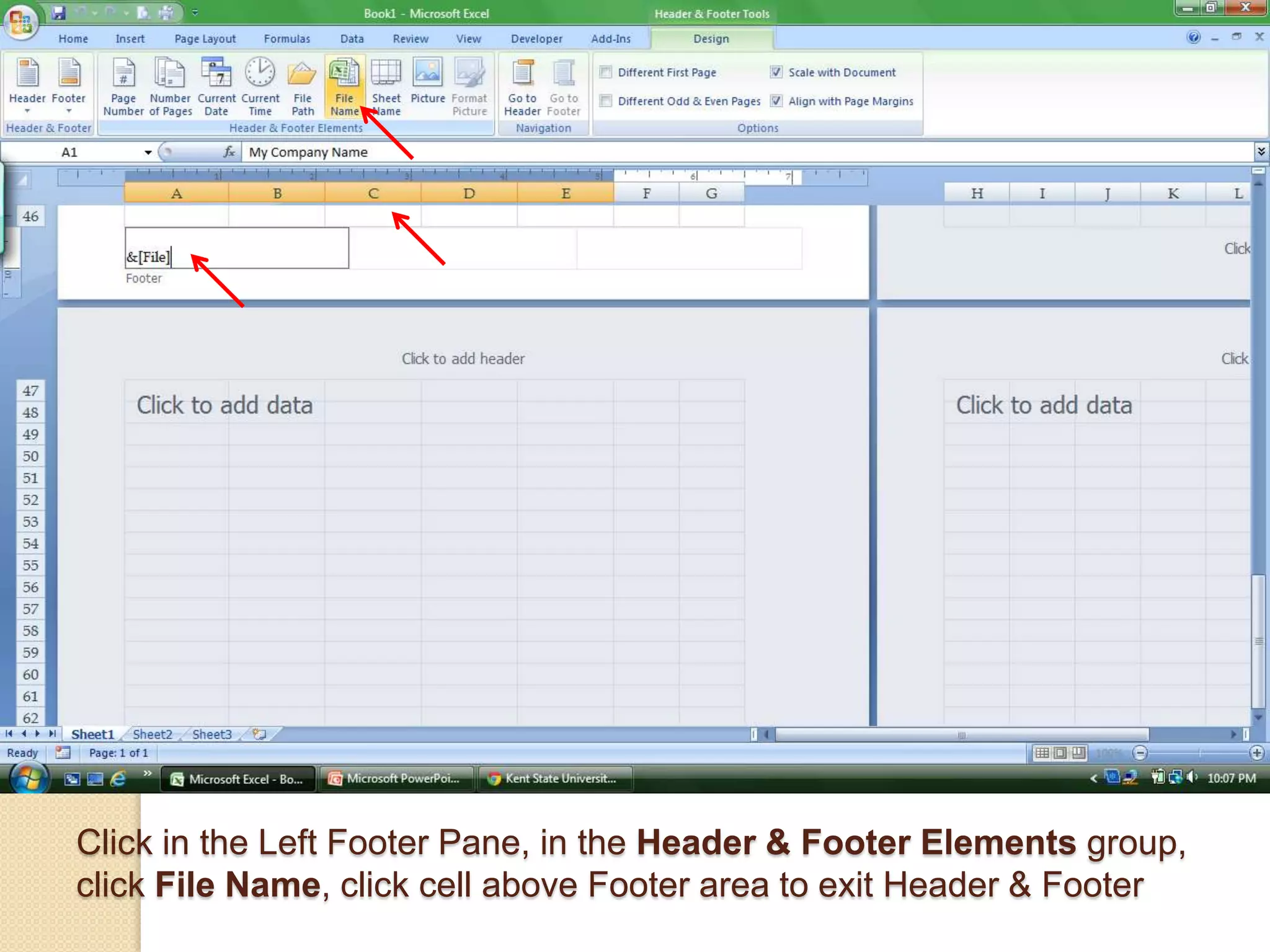Switch to Page Break Preview button
This screenshot has width=1270, height=952.
point(1079,753)
